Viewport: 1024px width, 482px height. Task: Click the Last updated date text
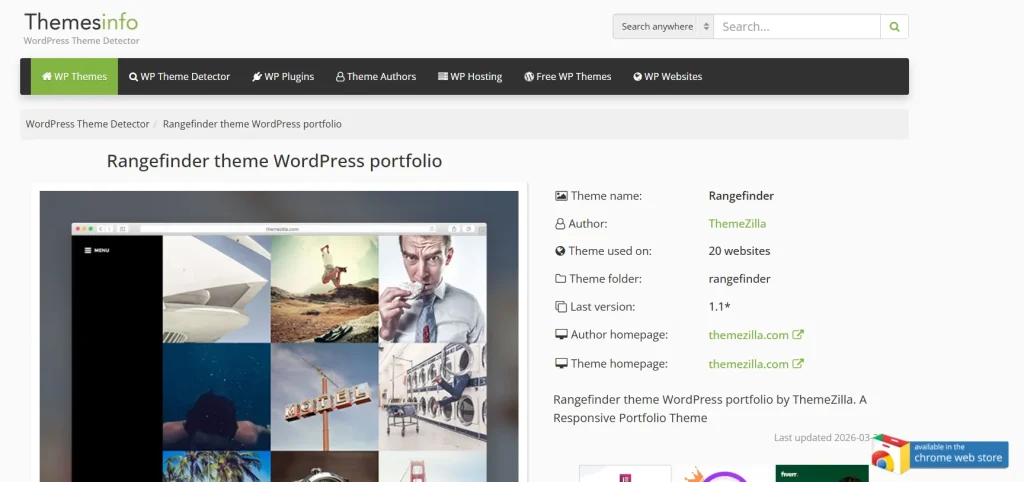click(x=826, y=438)
